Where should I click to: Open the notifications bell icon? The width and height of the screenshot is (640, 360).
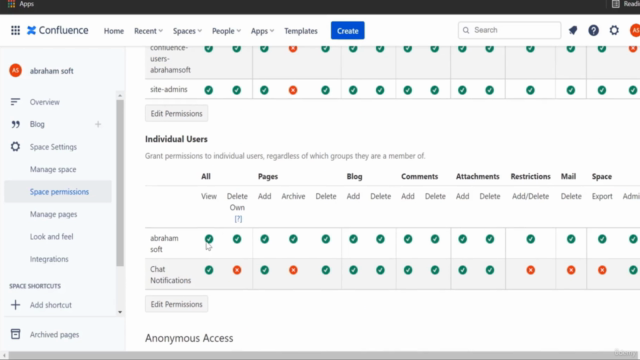tap(573, 30)
